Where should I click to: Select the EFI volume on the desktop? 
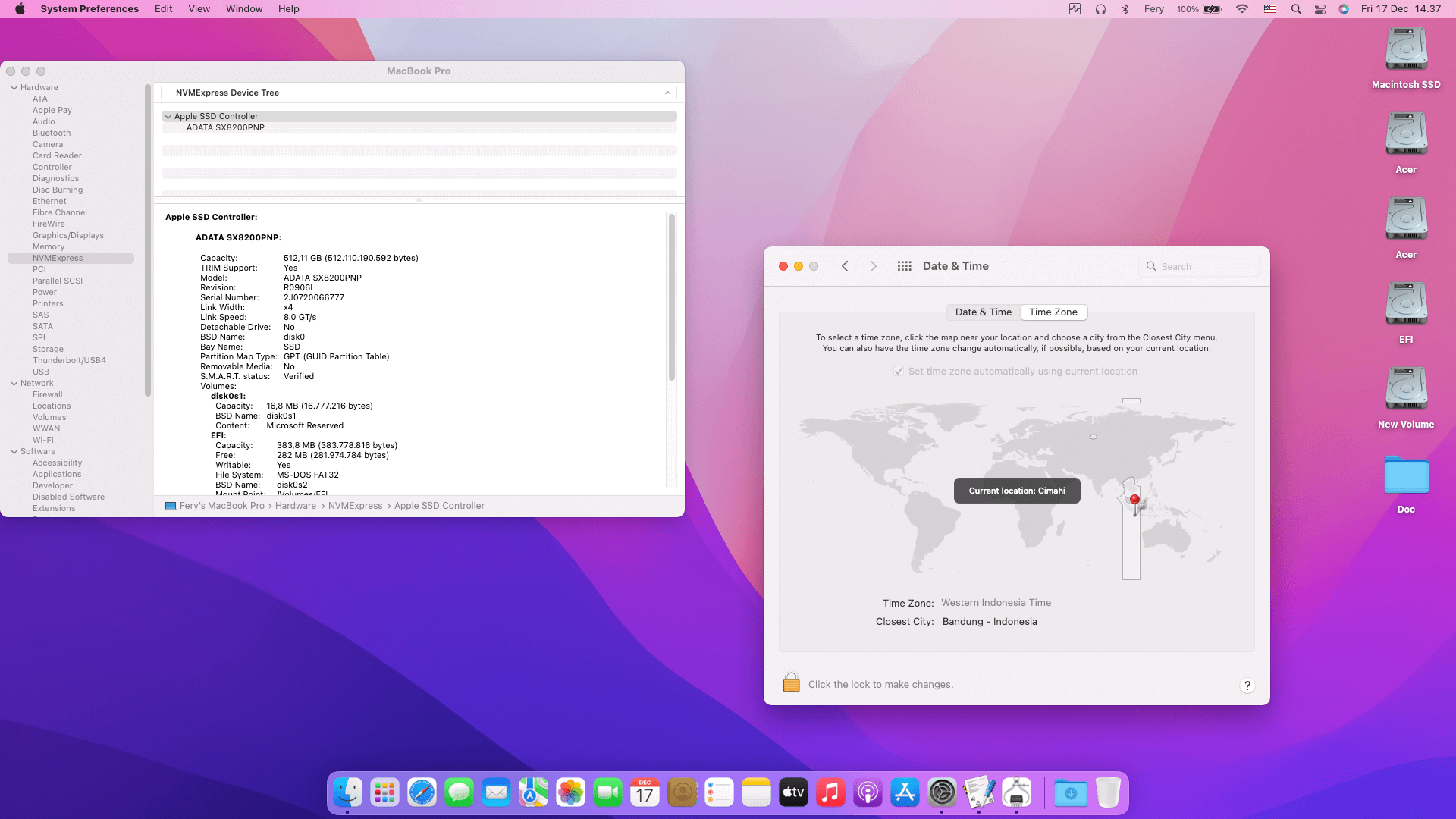coord(1406,313)
